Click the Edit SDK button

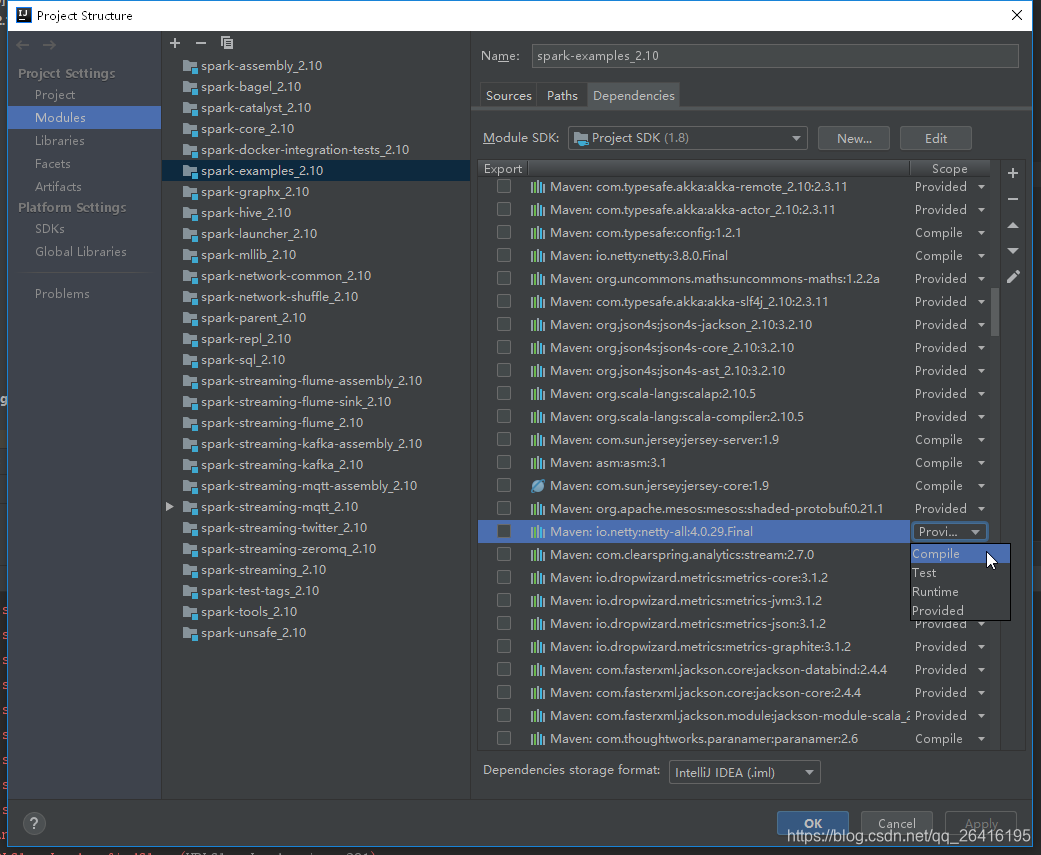coord(935,138)
